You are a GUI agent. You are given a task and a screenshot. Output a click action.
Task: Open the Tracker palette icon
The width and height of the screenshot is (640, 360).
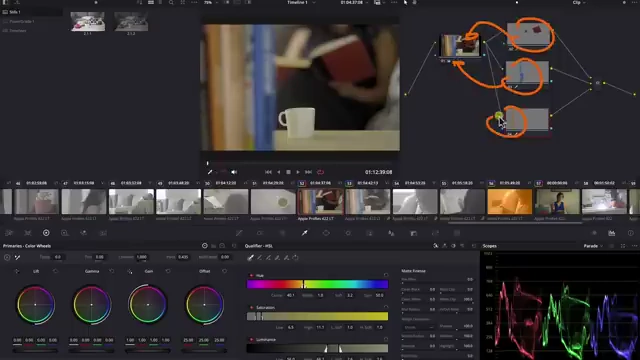(348, 233)
